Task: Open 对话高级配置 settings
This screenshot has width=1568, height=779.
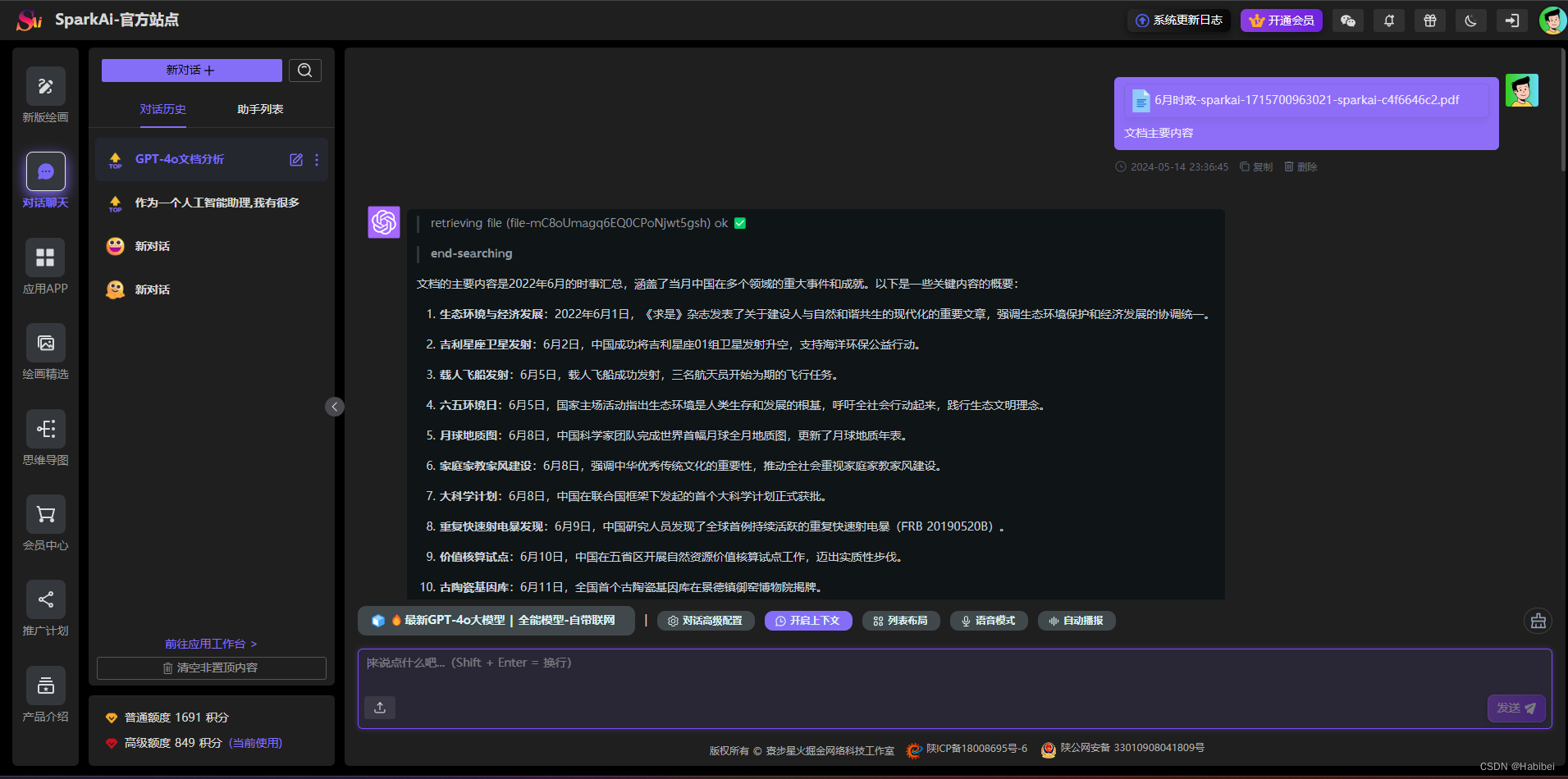Action: pyautogui.click(x=706, y=621)
